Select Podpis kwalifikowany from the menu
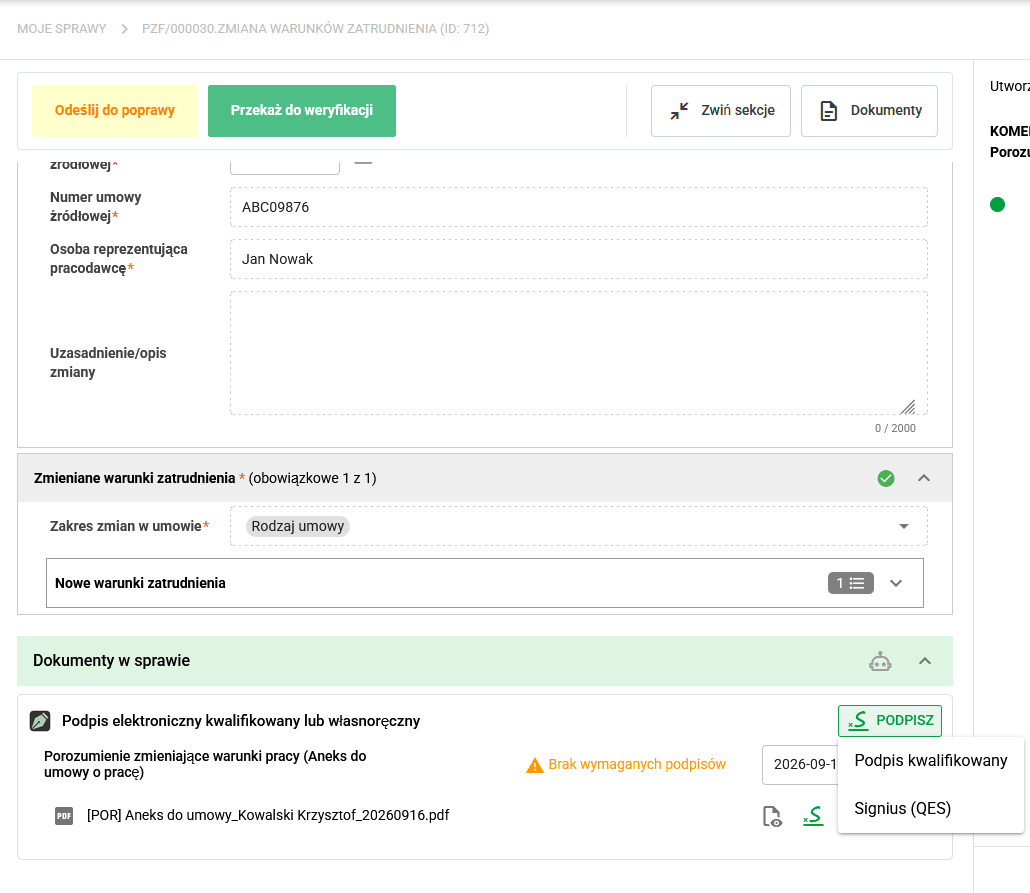 (x=930, y=760)
